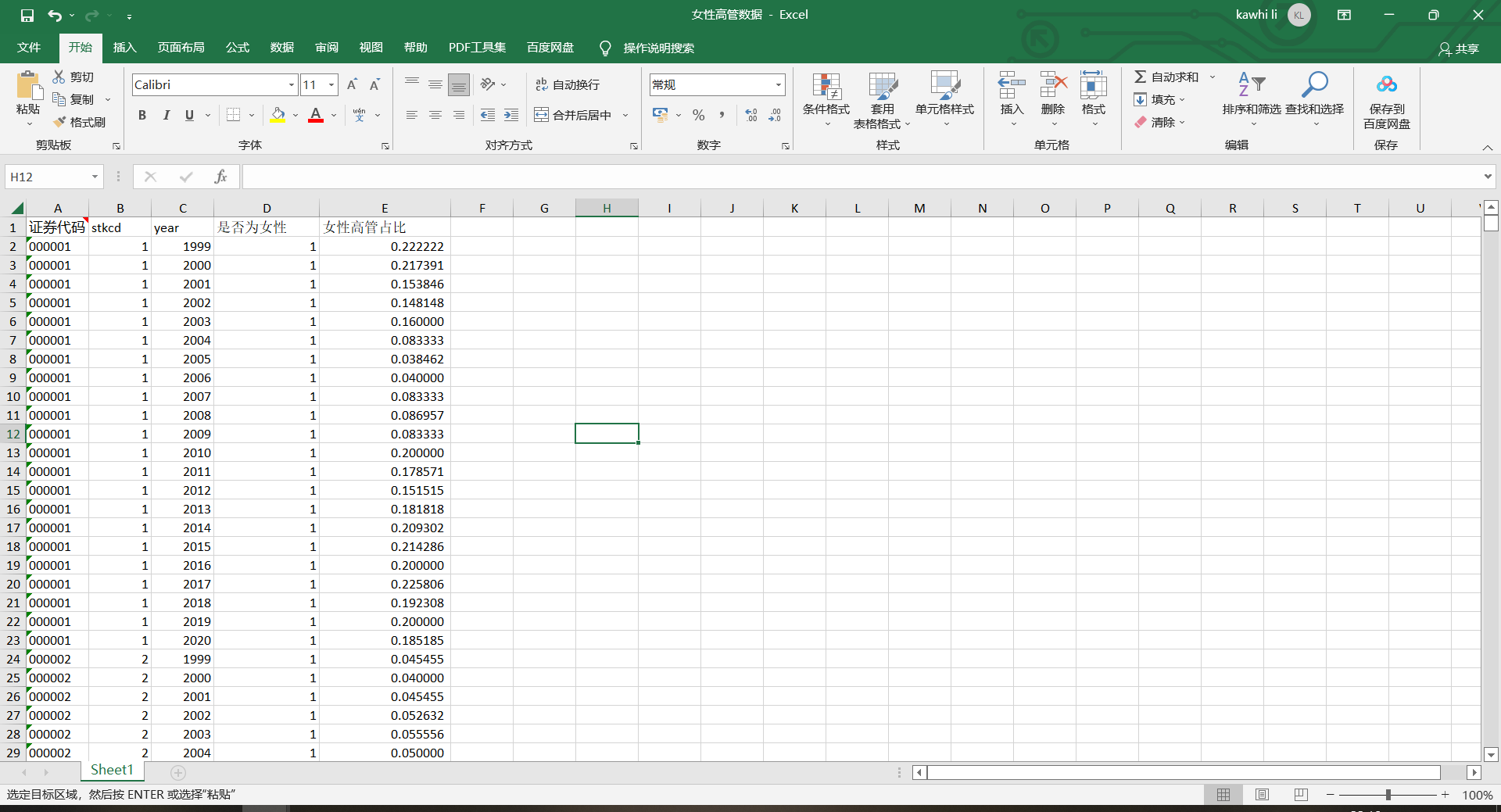Click the Conditional Formatting (条件格式) icon
This screenshot has height=812, width=1501.
pos(826,87)
